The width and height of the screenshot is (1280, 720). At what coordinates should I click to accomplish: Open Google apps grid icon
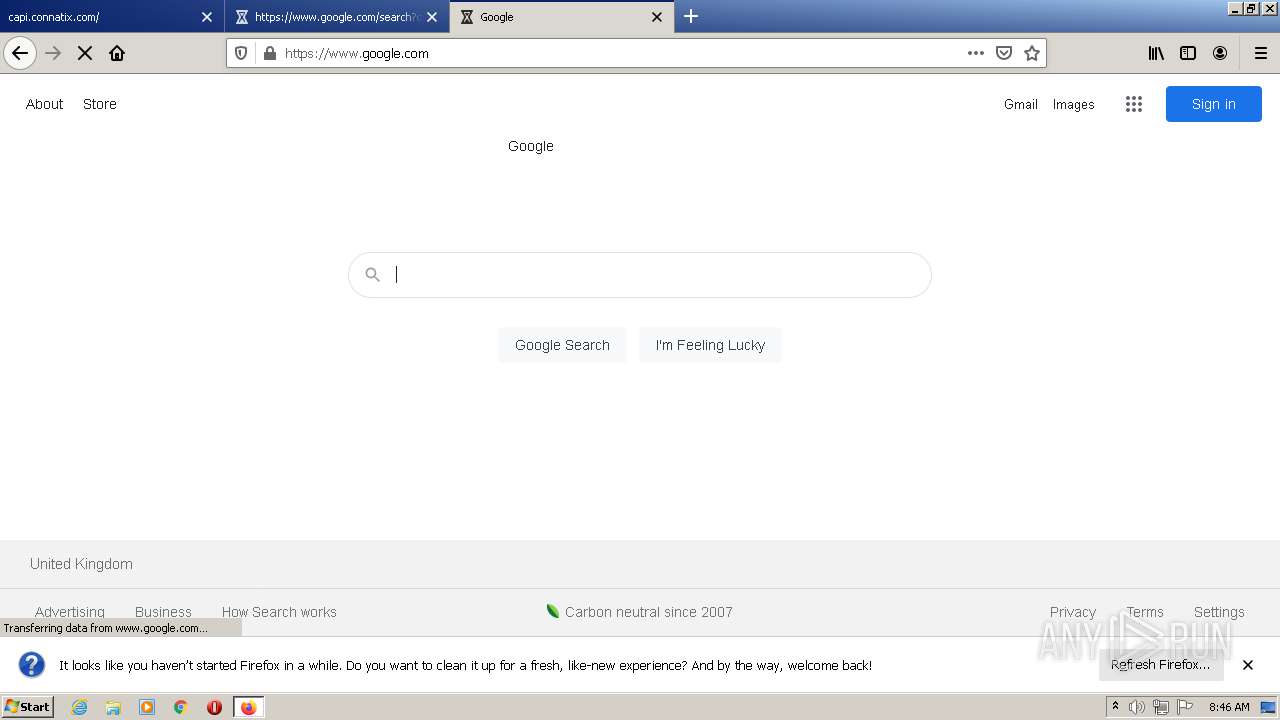tap(1133, 104)
